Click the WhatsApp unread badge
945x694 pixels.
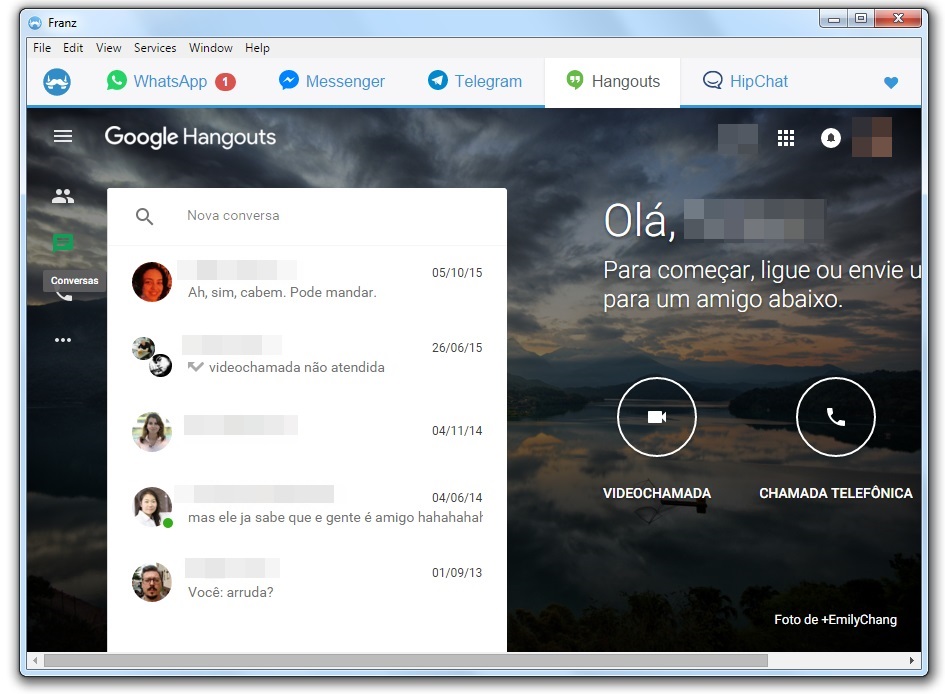coord(225,81)
